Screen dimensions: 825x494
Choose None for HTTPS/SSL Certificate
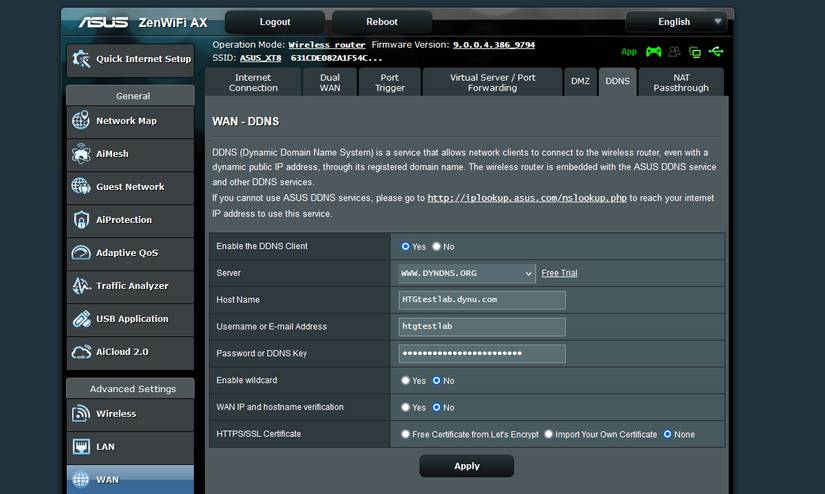point(667,434)
